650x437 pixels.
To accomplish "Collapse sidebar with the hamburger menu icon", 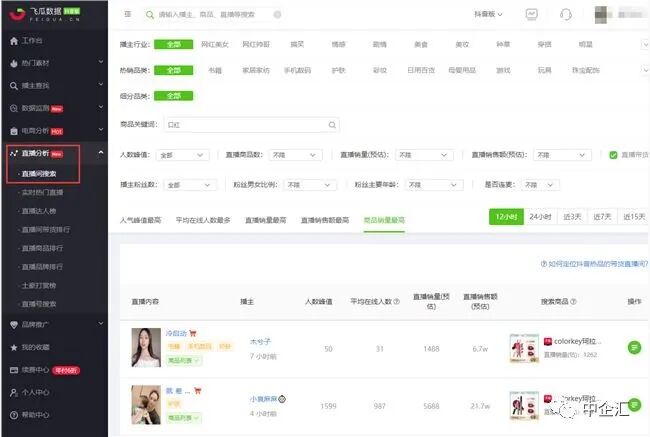I will click(128, 14).
